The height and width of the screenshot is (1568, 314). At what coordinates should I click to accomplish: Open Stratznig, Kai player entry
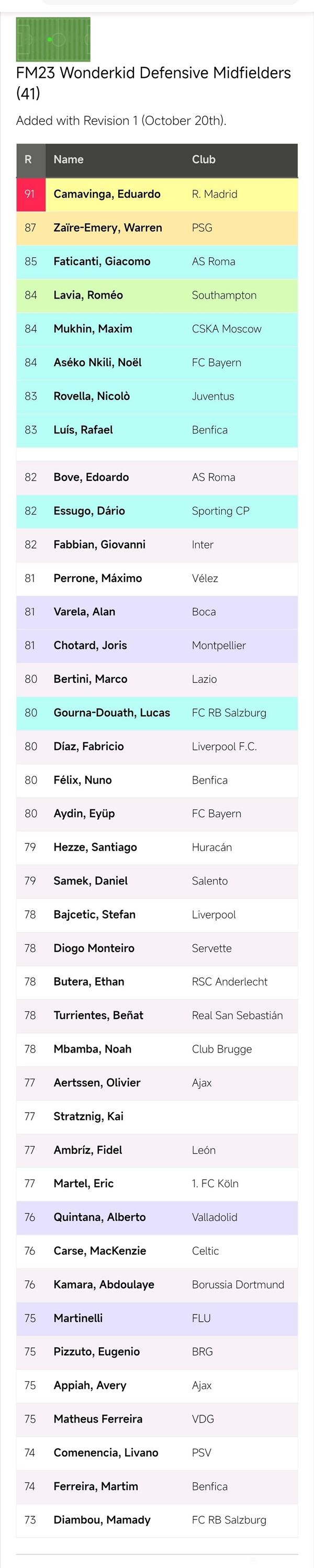(x=88, y=1116)
